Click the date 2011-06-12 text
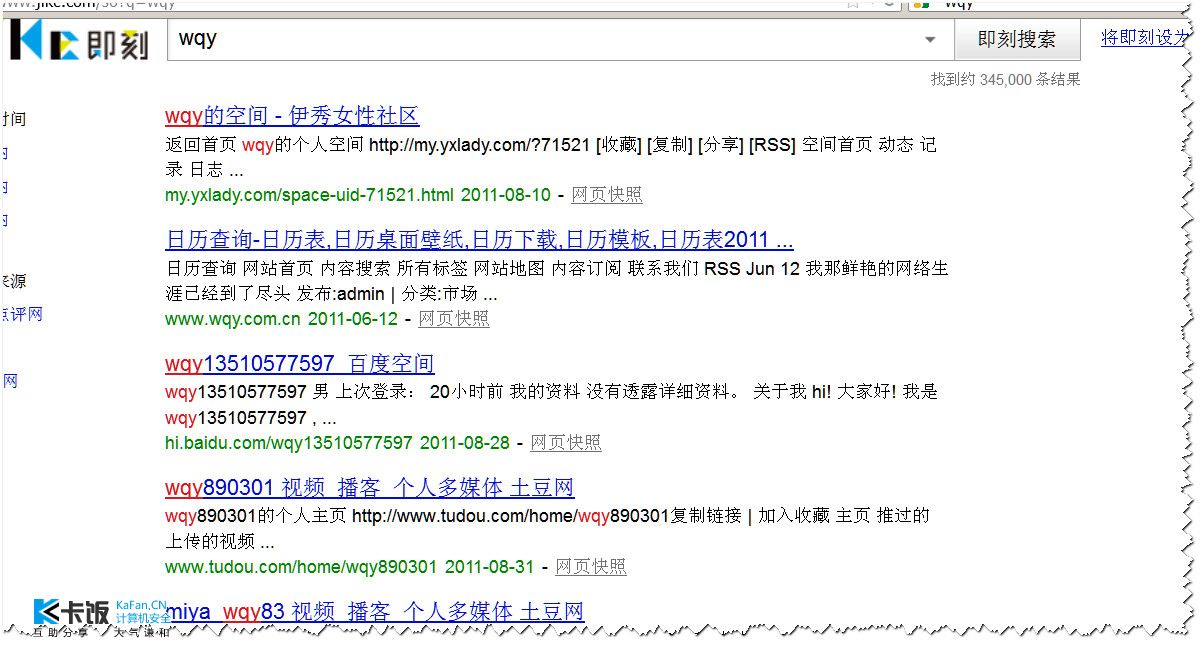This screenshot has width=1203, height=645. (353, 319)
